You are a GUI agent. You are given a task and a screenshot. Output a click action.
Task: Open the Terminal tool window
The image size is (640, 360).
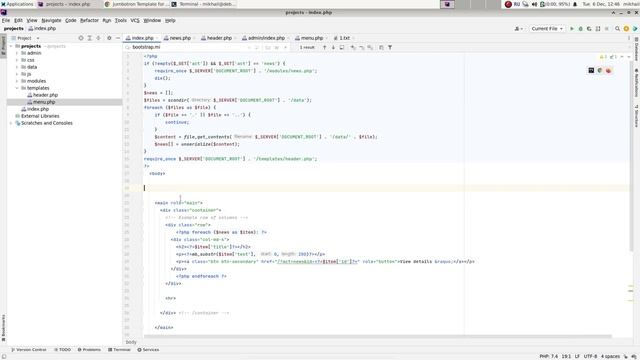[x=119, y=350]
